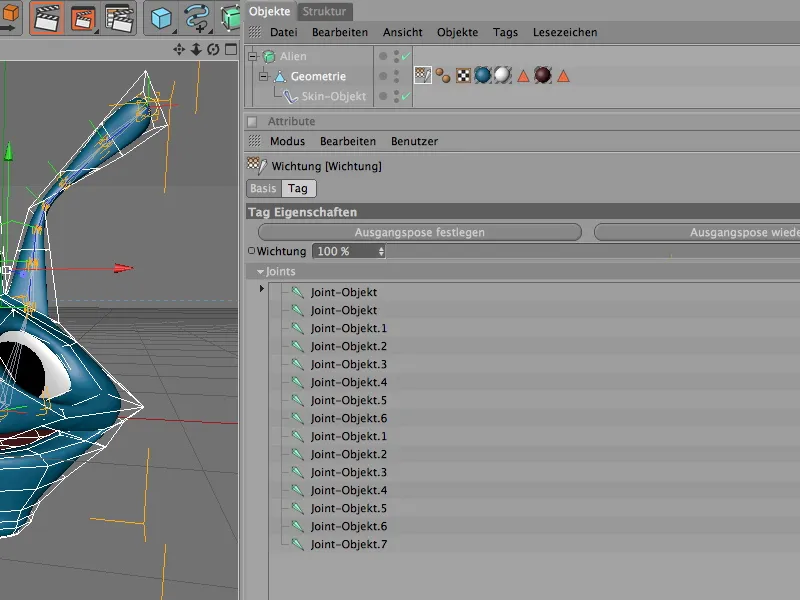Switch to the Struktur tab
Screen dimensions: 800x600
click(x=324, y=11)
